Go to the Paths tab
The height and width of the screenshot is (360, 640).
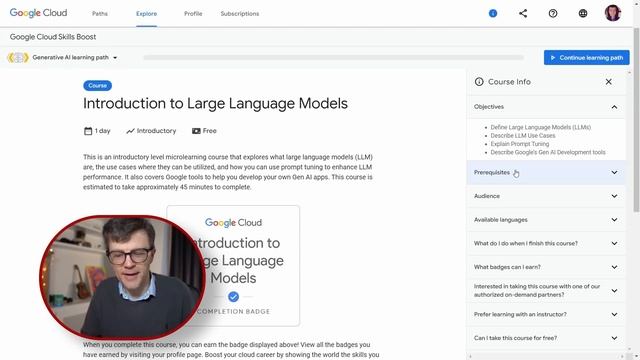point(100,13)
